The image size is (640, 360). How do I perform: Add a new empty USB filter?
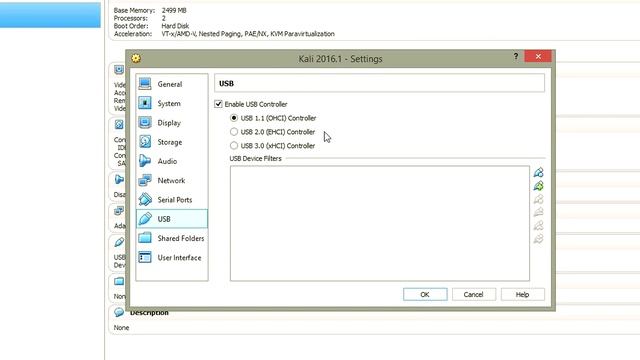click(538, 173)
